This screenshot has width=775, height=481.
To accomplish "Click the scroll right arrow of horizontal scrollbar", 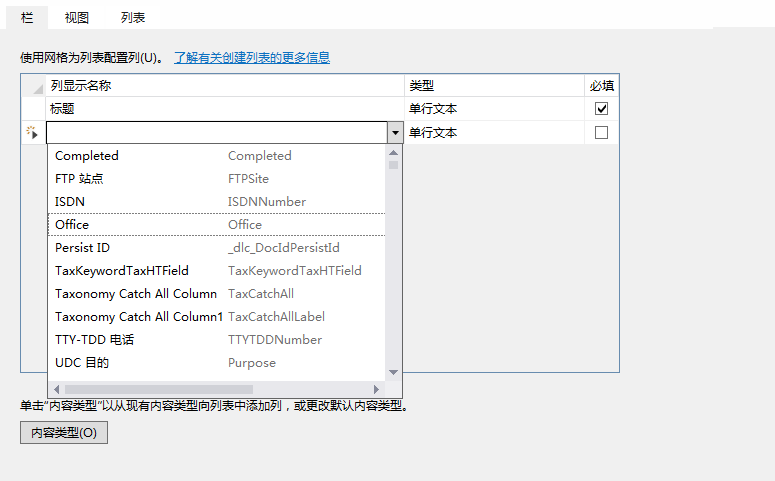I will 377,390.
